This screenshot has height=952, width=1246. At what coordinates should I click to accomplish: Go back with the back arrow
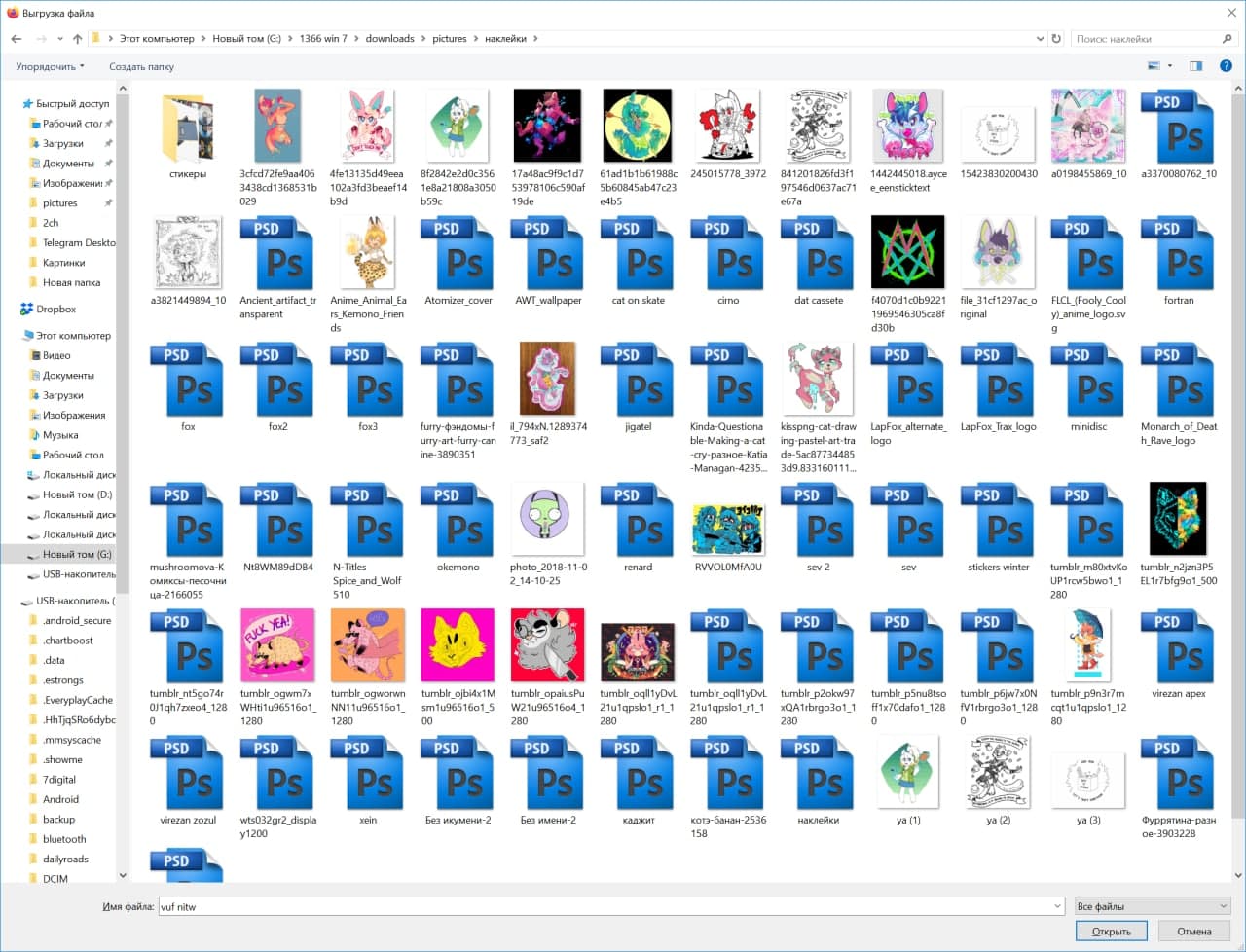tap(17, 39)
